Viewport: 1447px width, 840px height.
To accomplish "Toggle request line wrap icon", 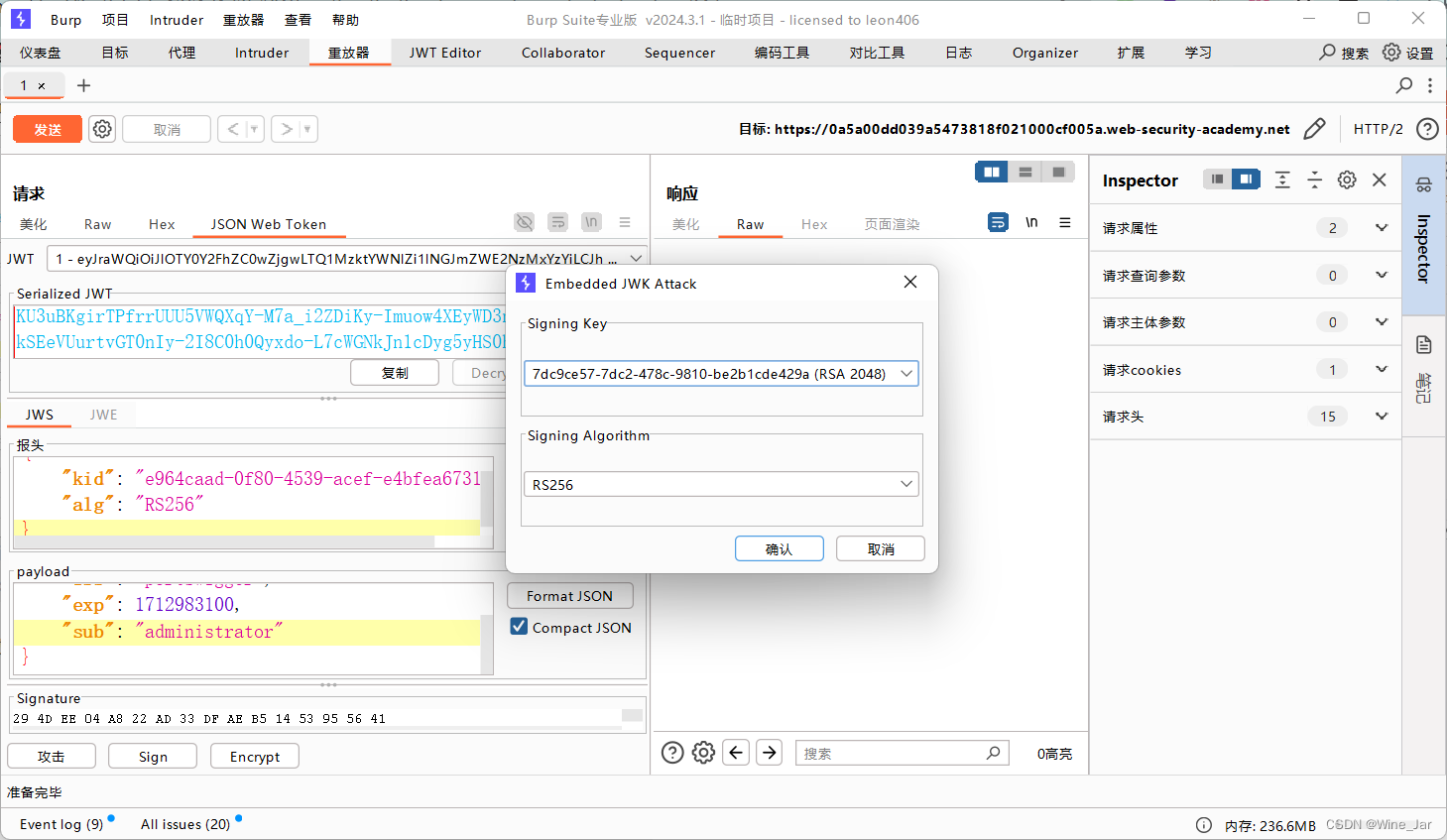I will (558, 222).
